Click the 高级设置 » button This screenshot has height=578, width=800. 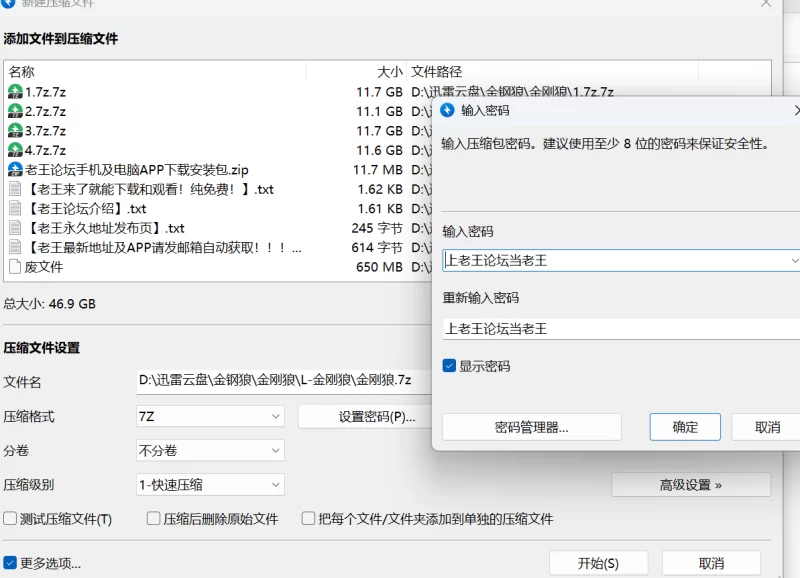(691, 485)
